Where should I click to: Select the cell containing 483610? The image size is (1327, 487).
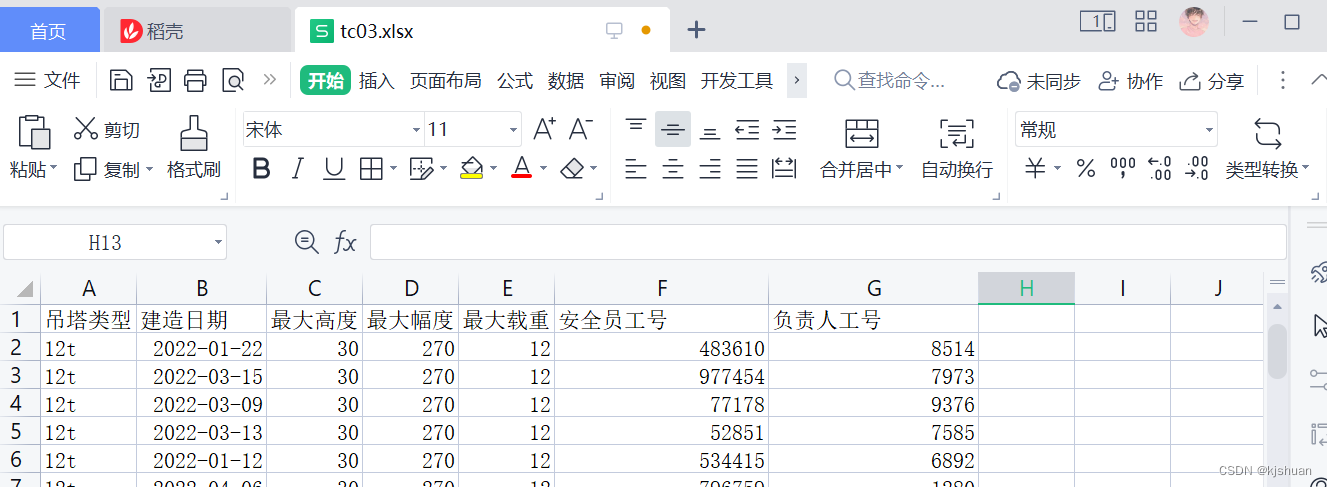tap(661, 348)
